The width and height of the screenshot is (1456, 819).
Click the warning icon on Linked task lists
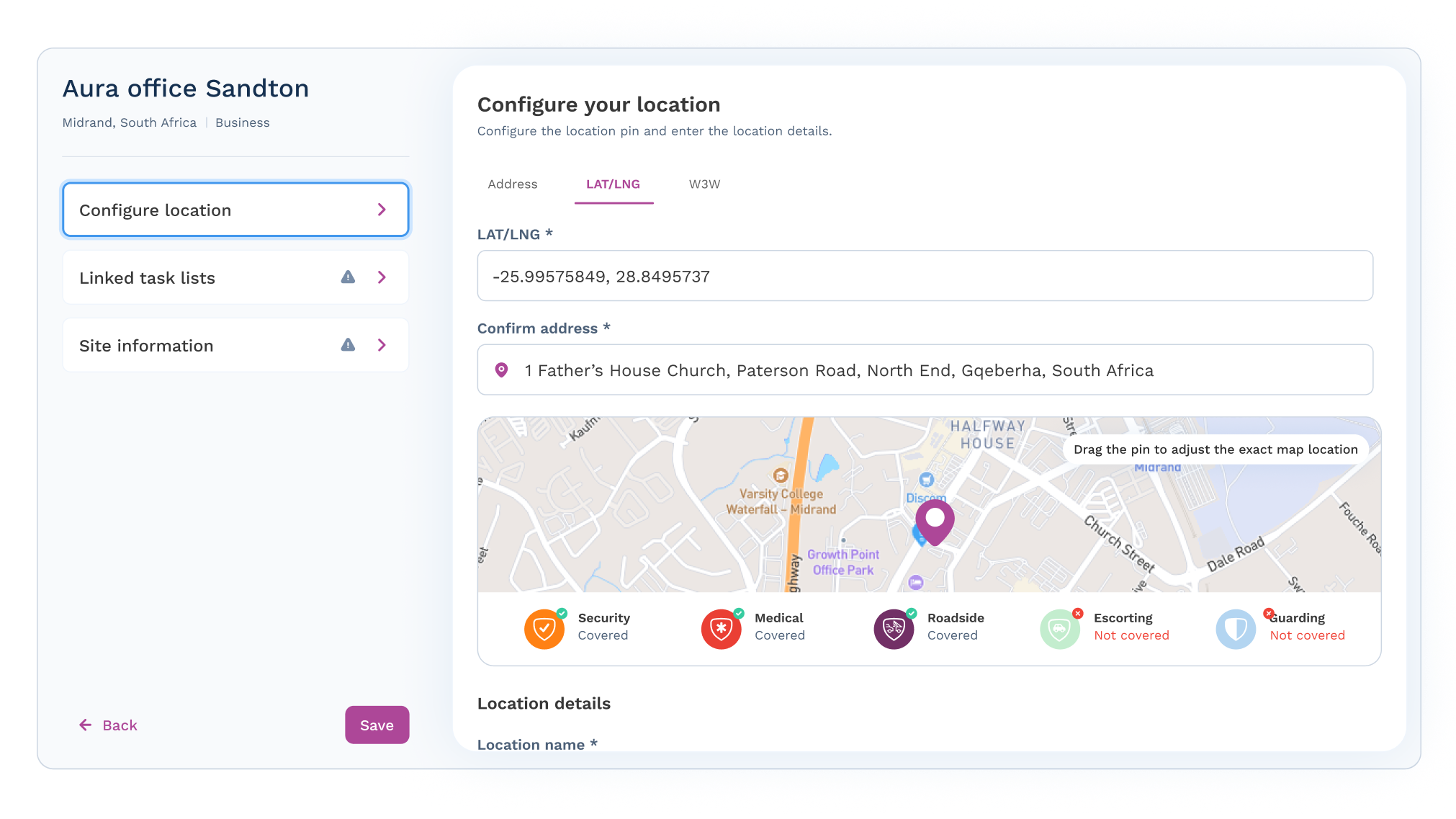point(348,277)
